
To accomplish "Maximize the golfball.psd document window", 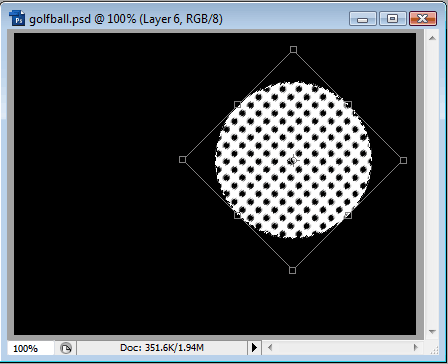I will [393, 19].
